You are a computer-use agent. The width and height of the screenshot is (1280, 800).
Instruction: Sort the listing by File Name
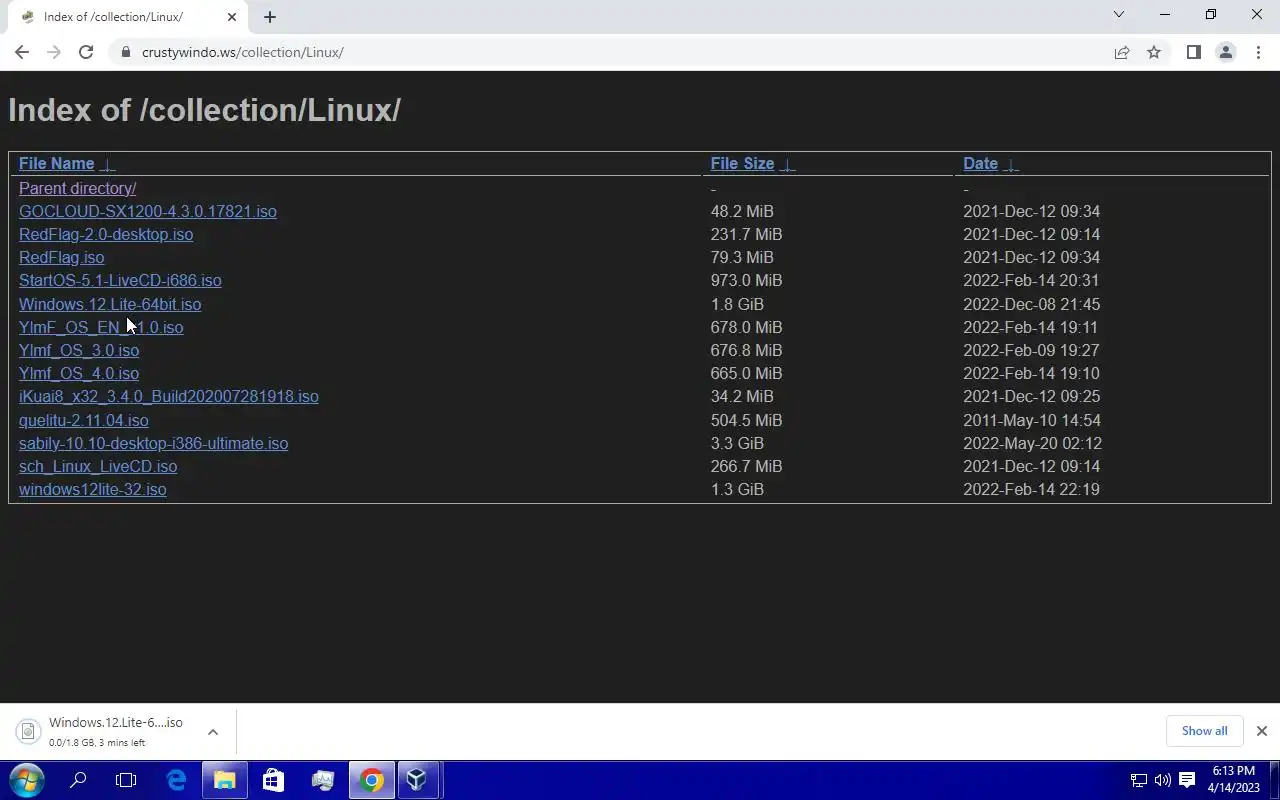[56, 164]
